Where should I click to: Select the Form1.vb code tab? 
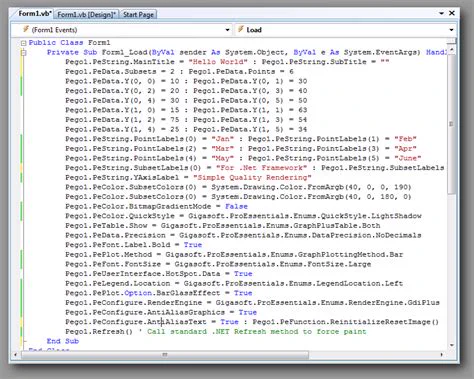click(35, 14)
